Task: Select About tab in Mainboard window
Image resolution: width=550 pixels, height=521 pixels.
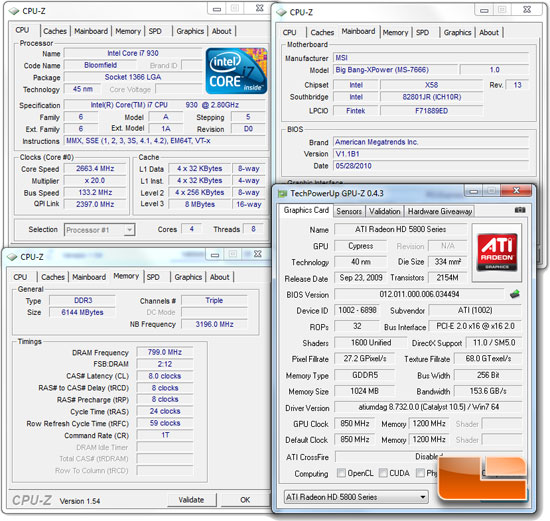Action: (x=489, y=33)
